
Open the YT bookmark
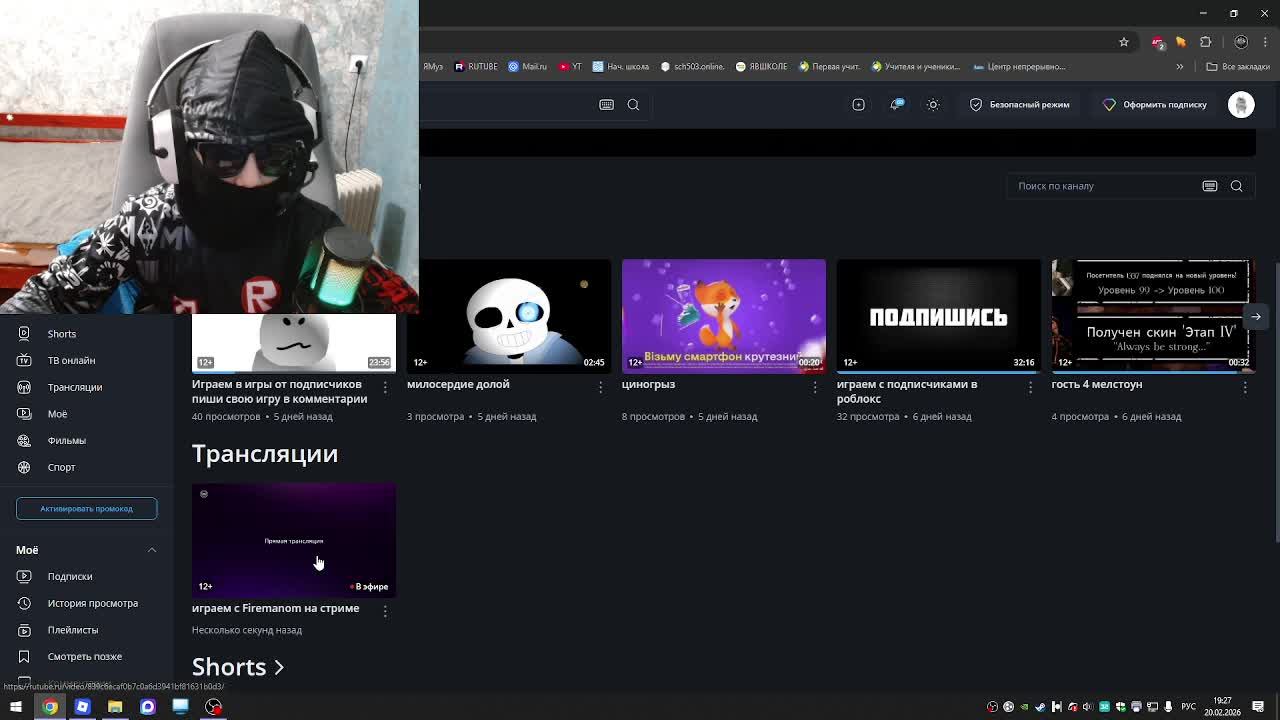[570, 67]
